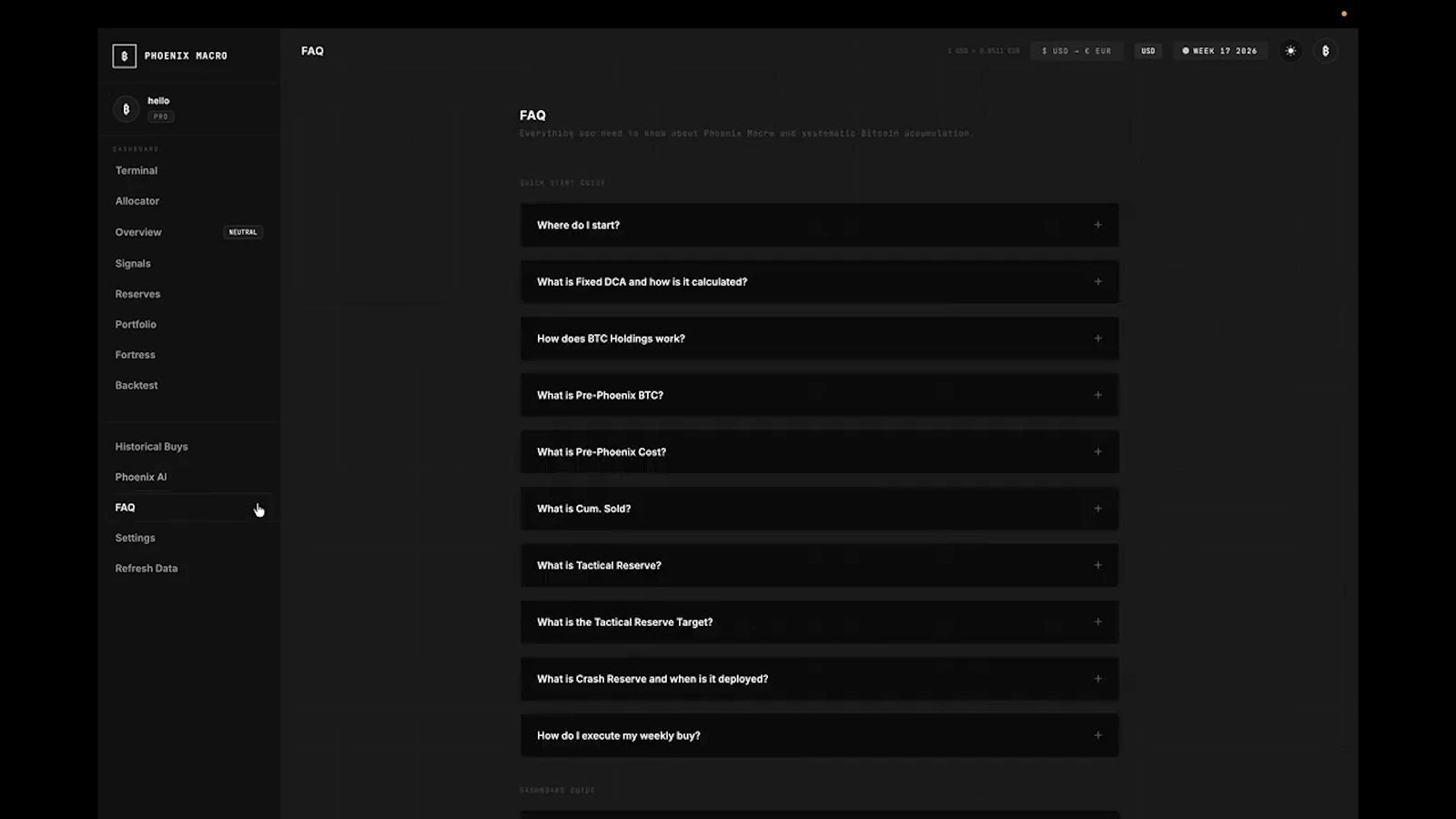The image size is (1456, 819).
Task: Expand What is Pre-Phoenix Cost question
Action: point(819,452)
